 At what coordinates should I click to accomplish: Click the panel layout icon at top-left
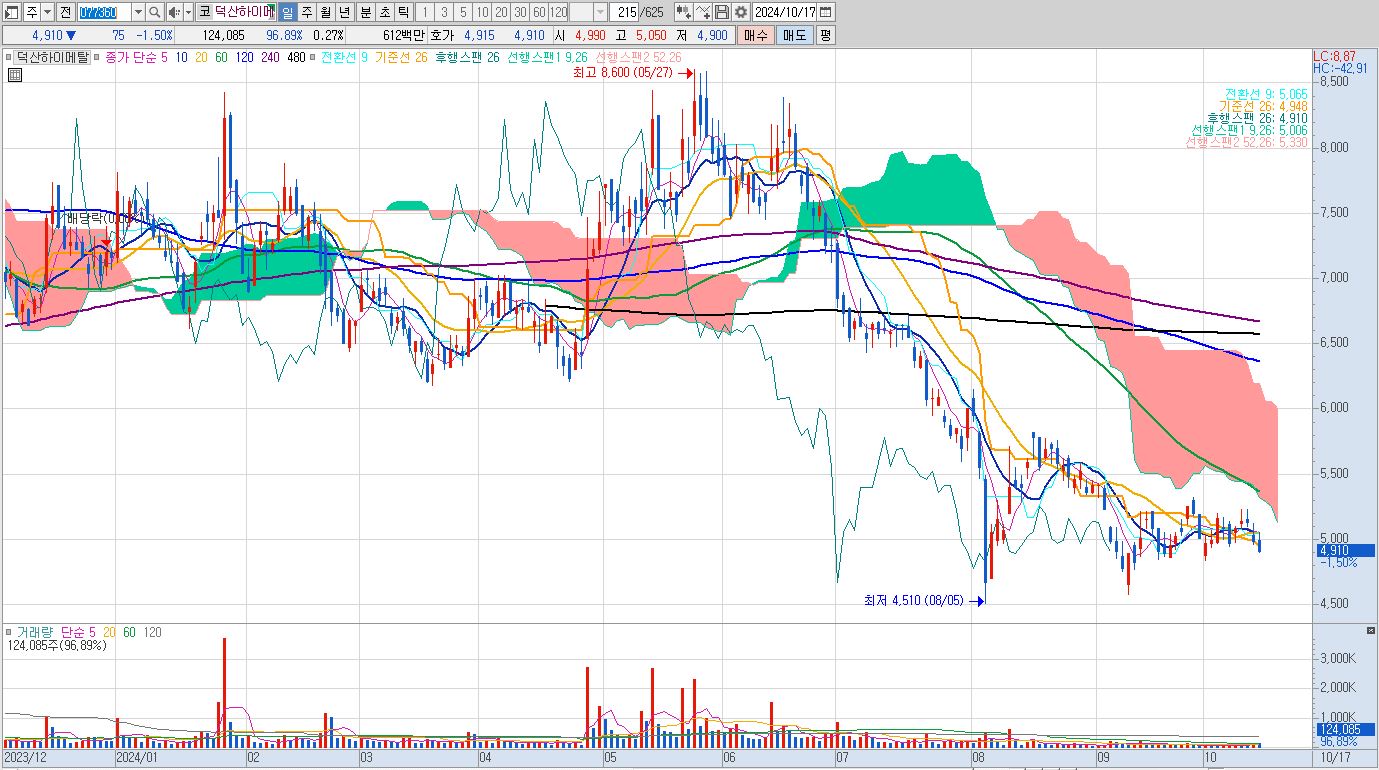click(12, 12)
